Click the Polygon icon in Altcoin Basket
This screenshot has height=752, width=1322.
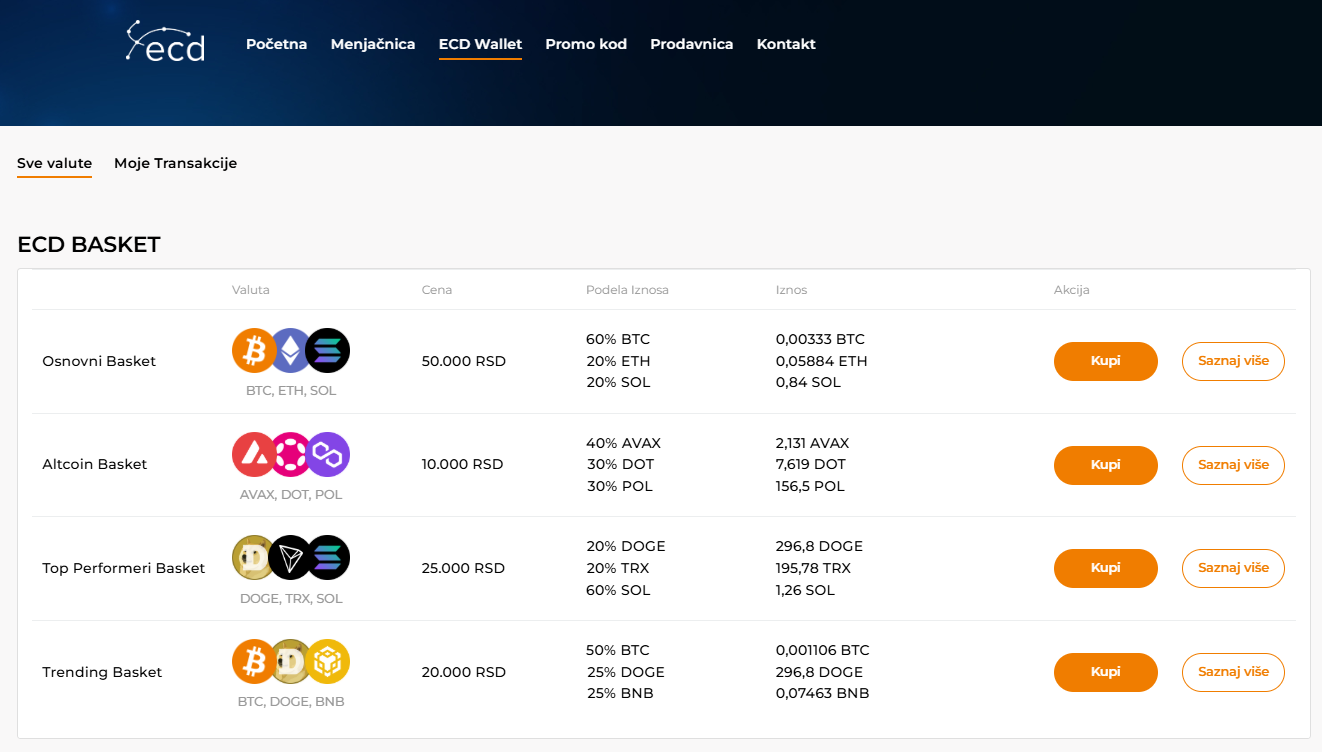pyautogui.click(x=328, y=454)
